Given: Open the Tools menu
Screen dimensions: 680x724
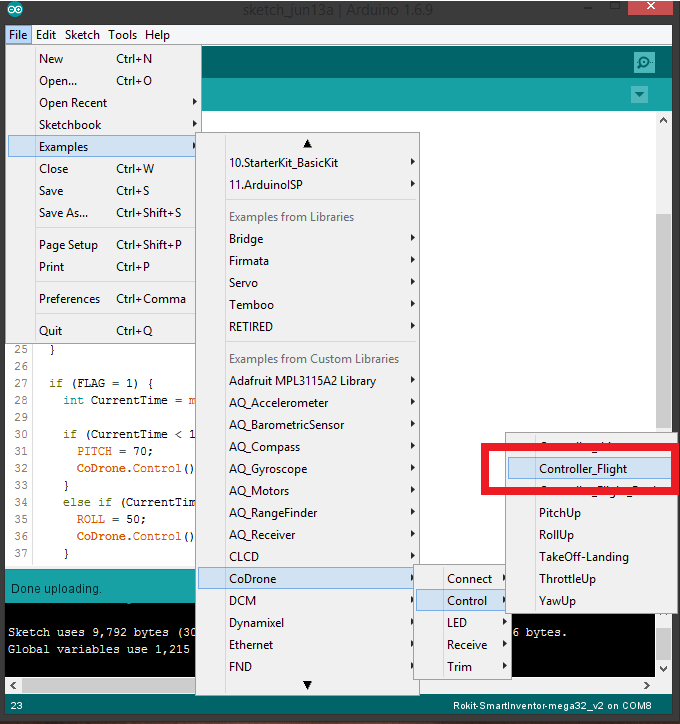Looking at the screenshot, I should [x=123, y=35].
